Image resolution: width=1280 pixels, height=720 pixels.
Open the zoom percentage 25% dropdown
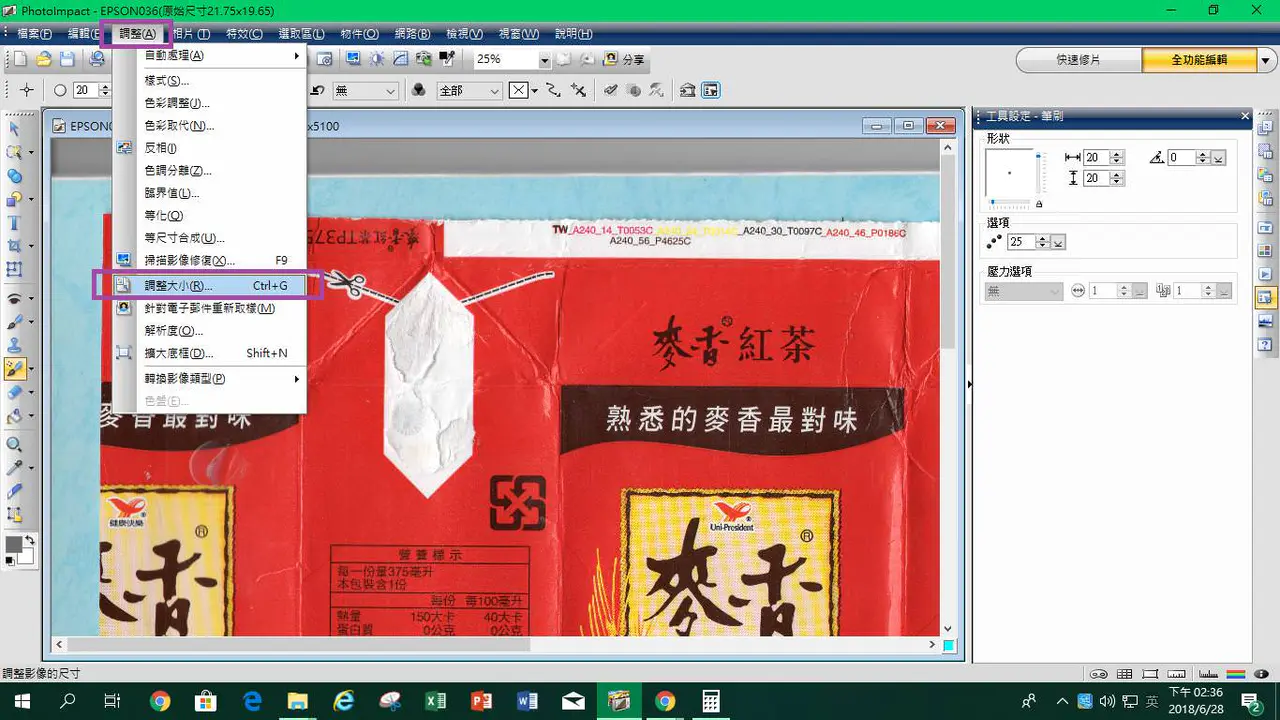coord(544,60)
